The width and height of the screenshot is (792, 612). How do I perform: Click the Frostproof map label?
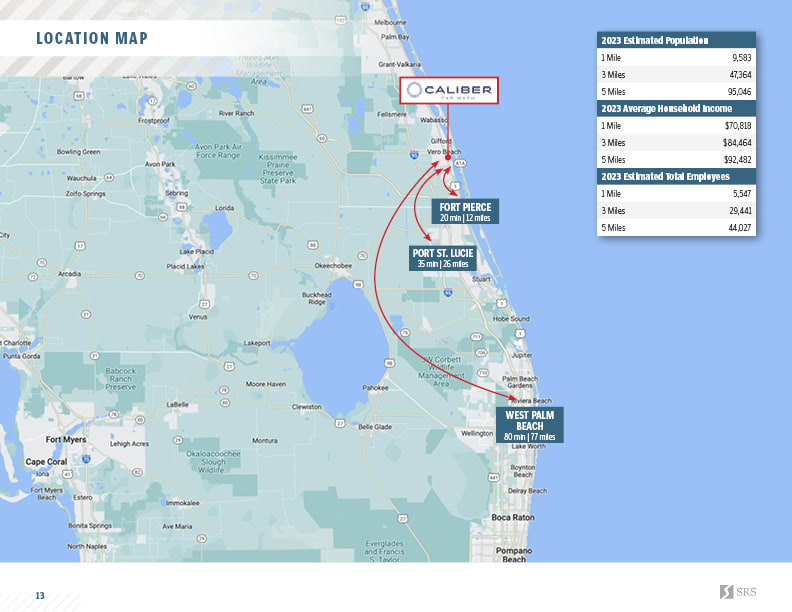click(154, 121)
